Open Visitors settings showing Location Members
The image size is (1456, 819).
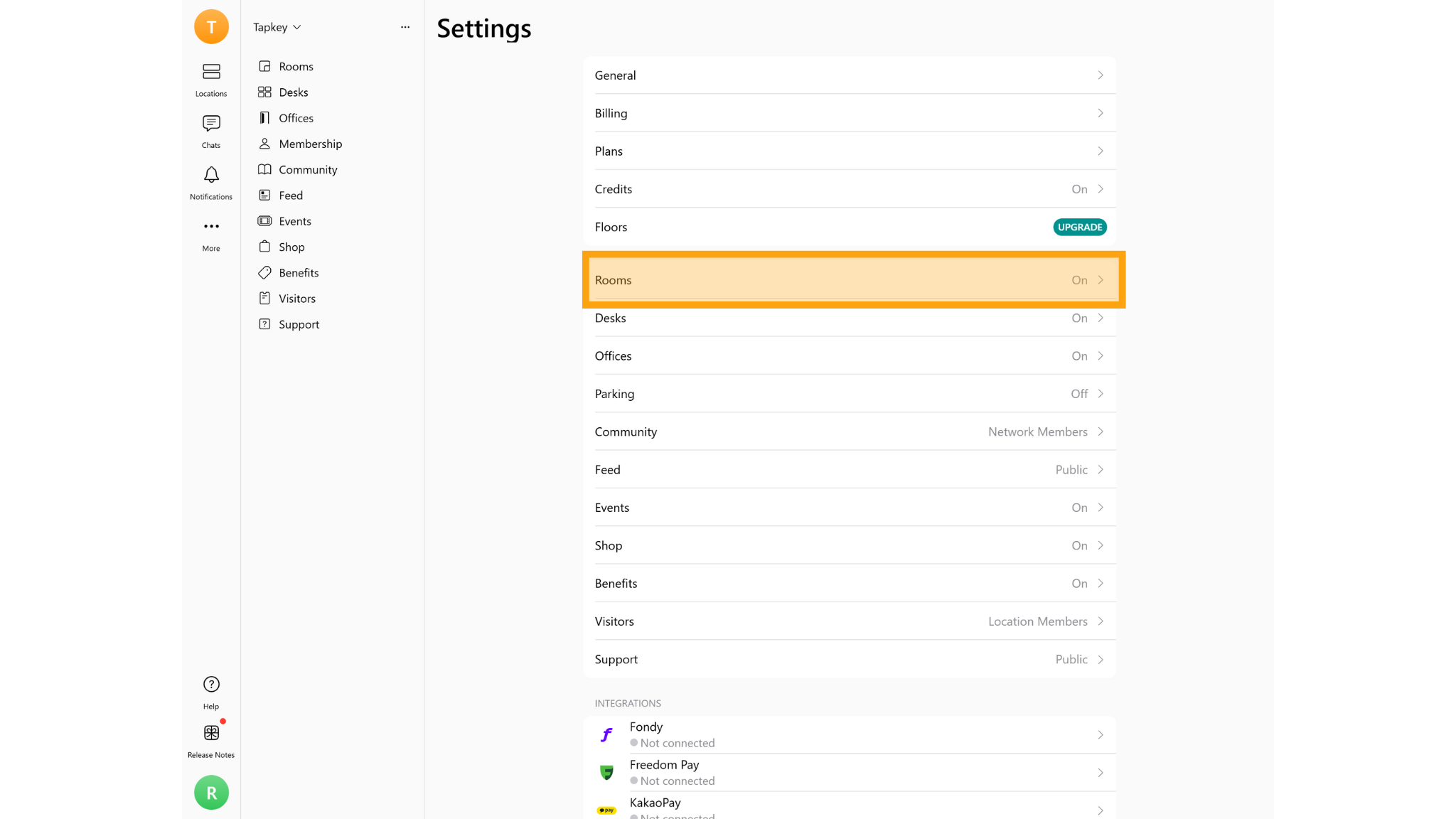point(849,621)
